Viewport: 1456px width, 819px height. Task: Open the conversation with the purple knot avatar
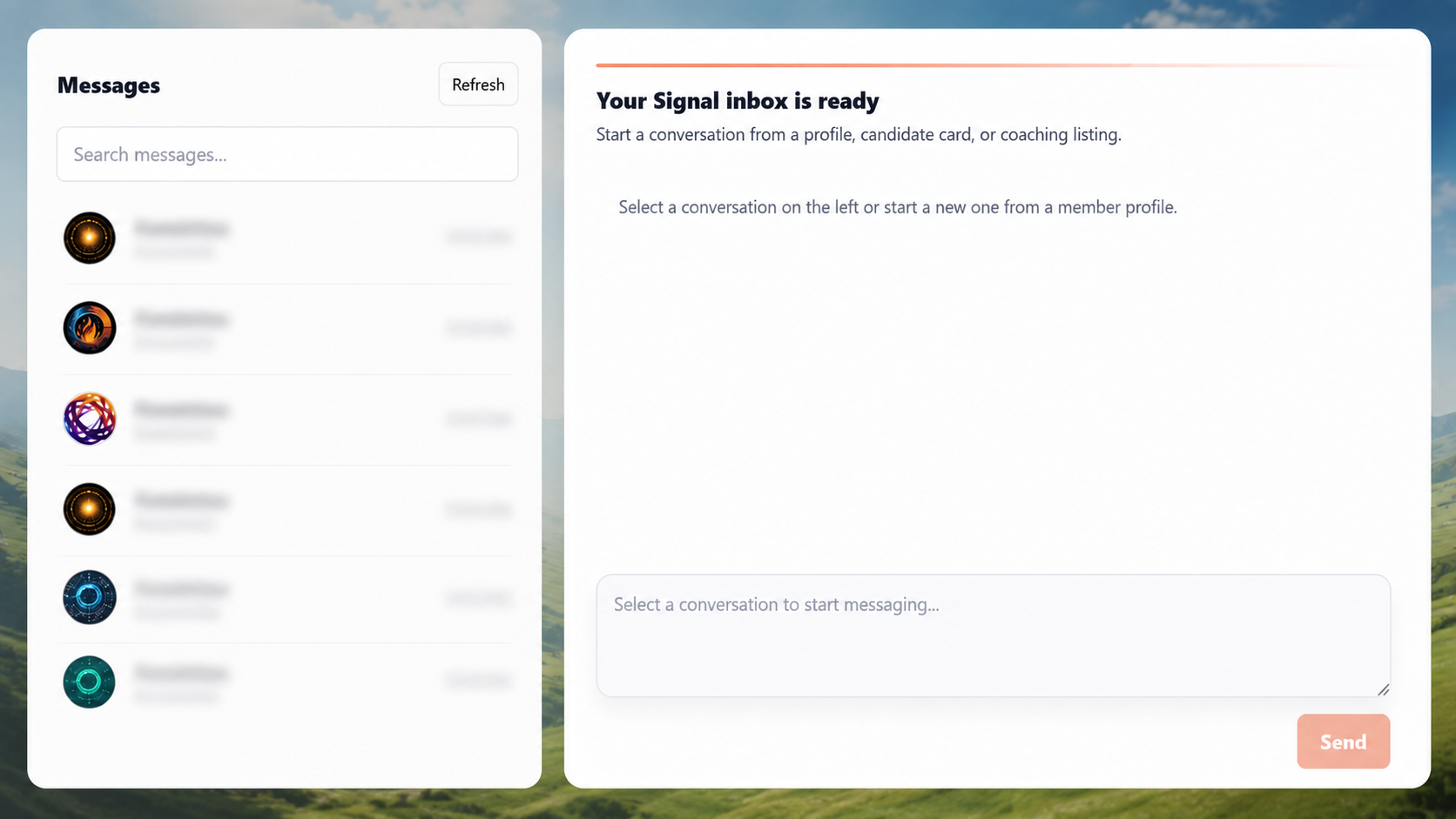[286, 419]
